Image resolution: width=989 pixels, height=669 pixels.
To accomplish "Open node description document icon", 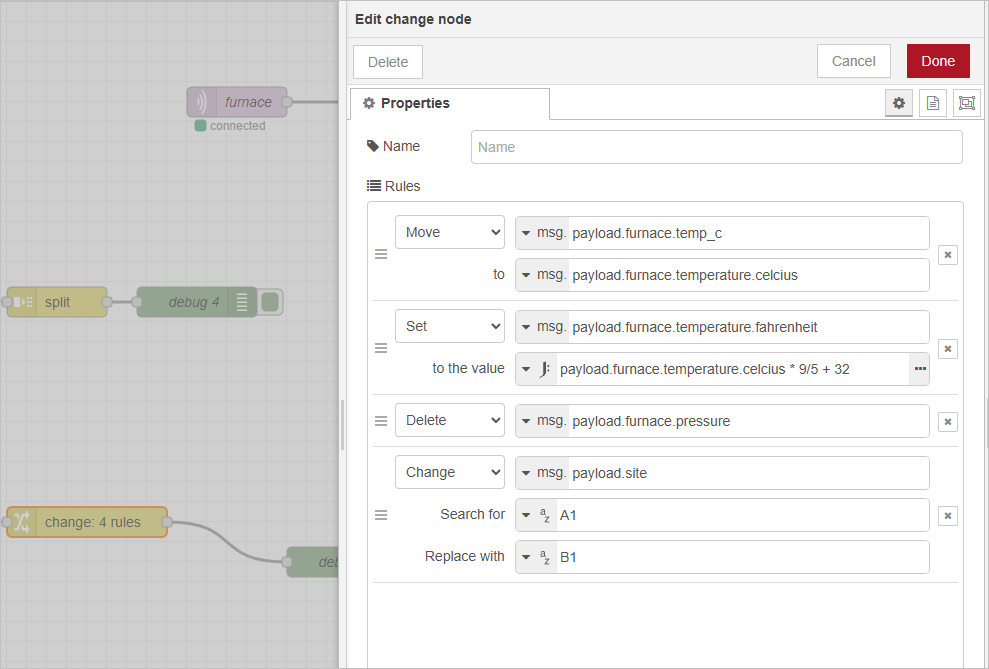I will coord(932,103).
